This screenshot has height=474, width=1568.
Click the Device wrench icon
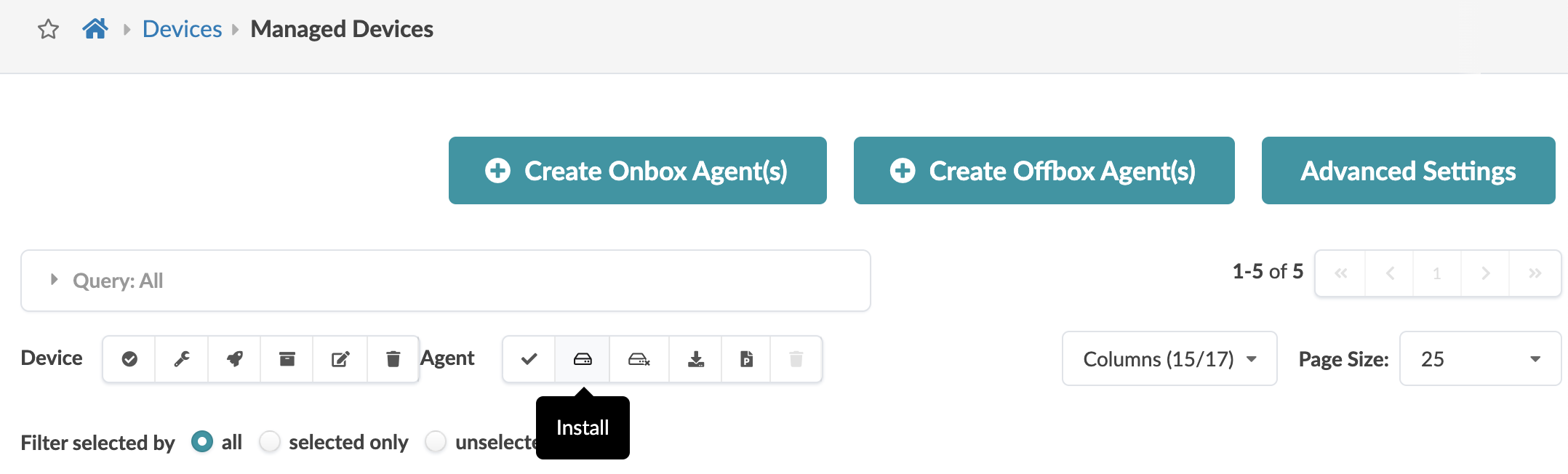[x=182, y=359]
